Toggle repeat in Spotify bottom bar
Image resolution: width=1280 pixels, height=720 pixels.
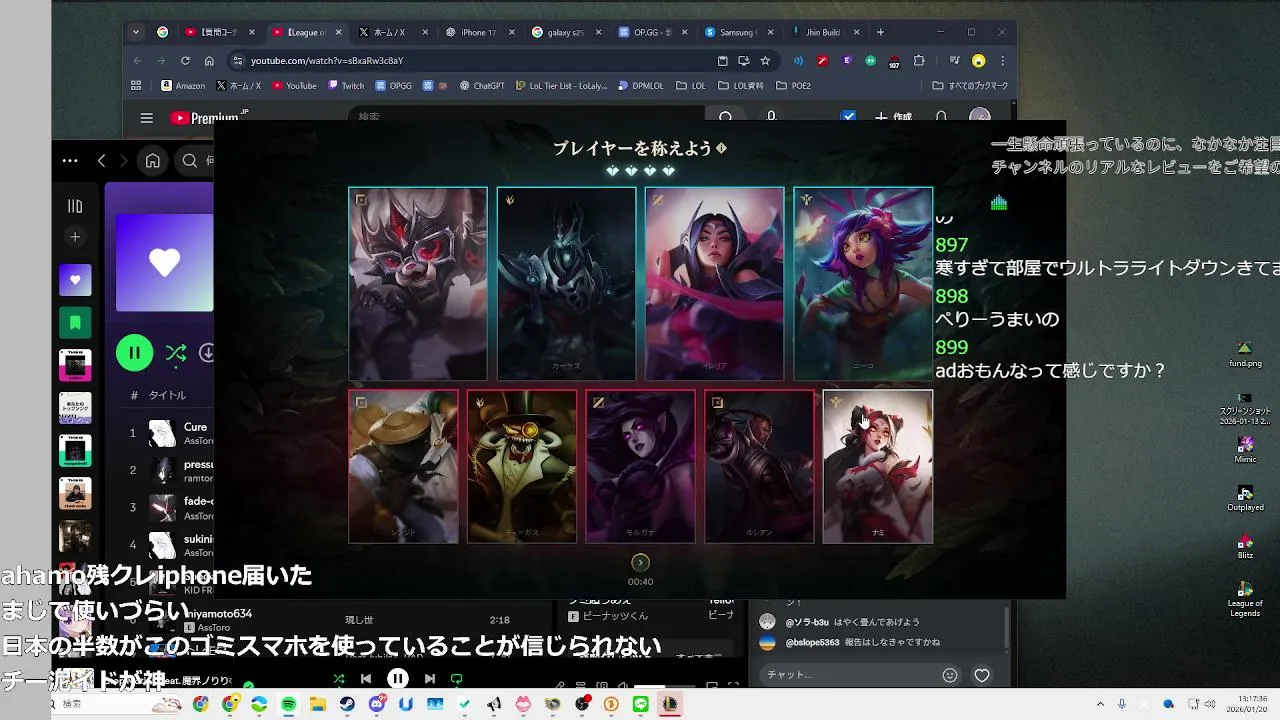[457, 679]
